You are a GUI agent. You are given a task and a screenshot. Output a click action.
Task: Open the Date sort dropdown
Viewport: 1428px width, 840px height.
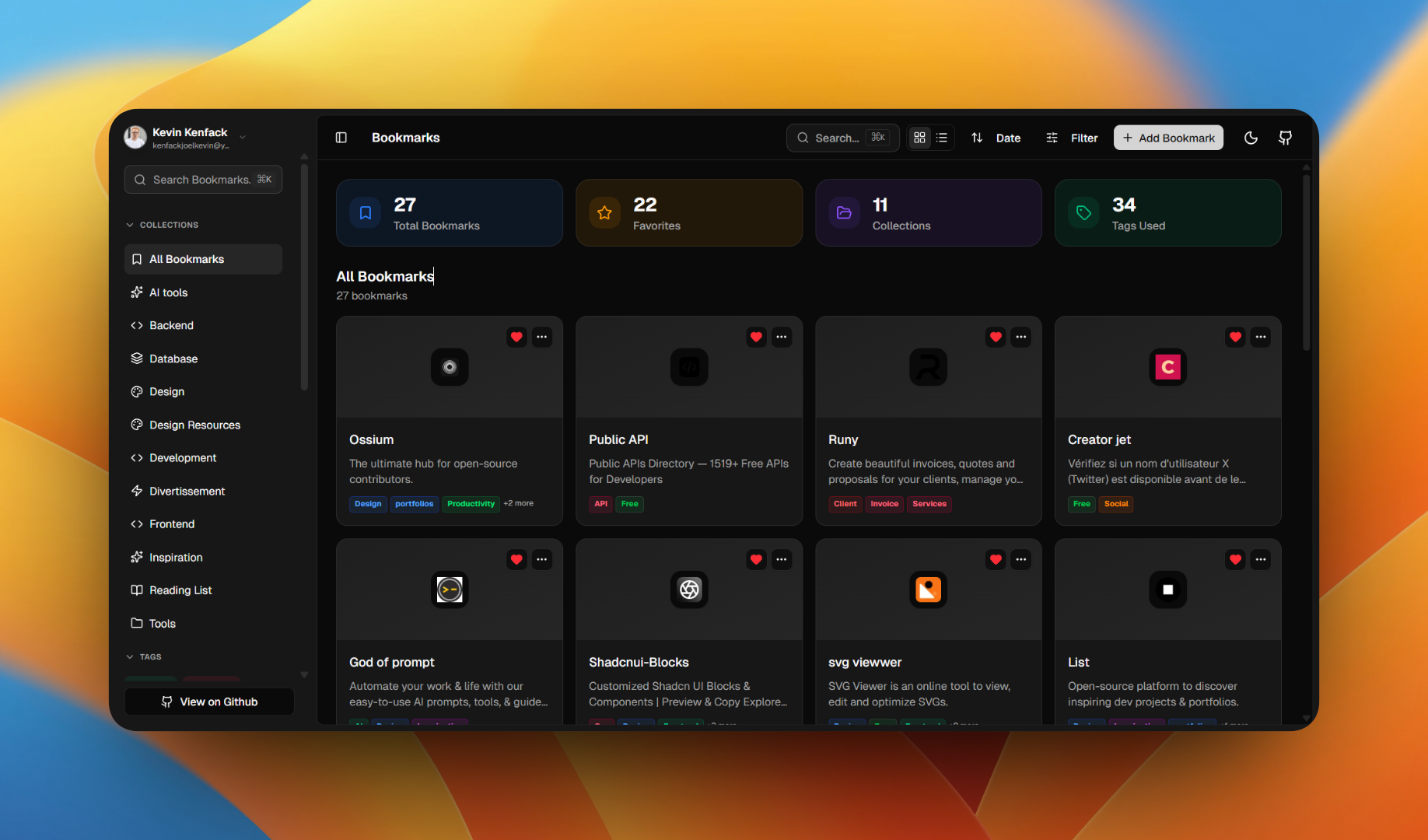point(996,138)
